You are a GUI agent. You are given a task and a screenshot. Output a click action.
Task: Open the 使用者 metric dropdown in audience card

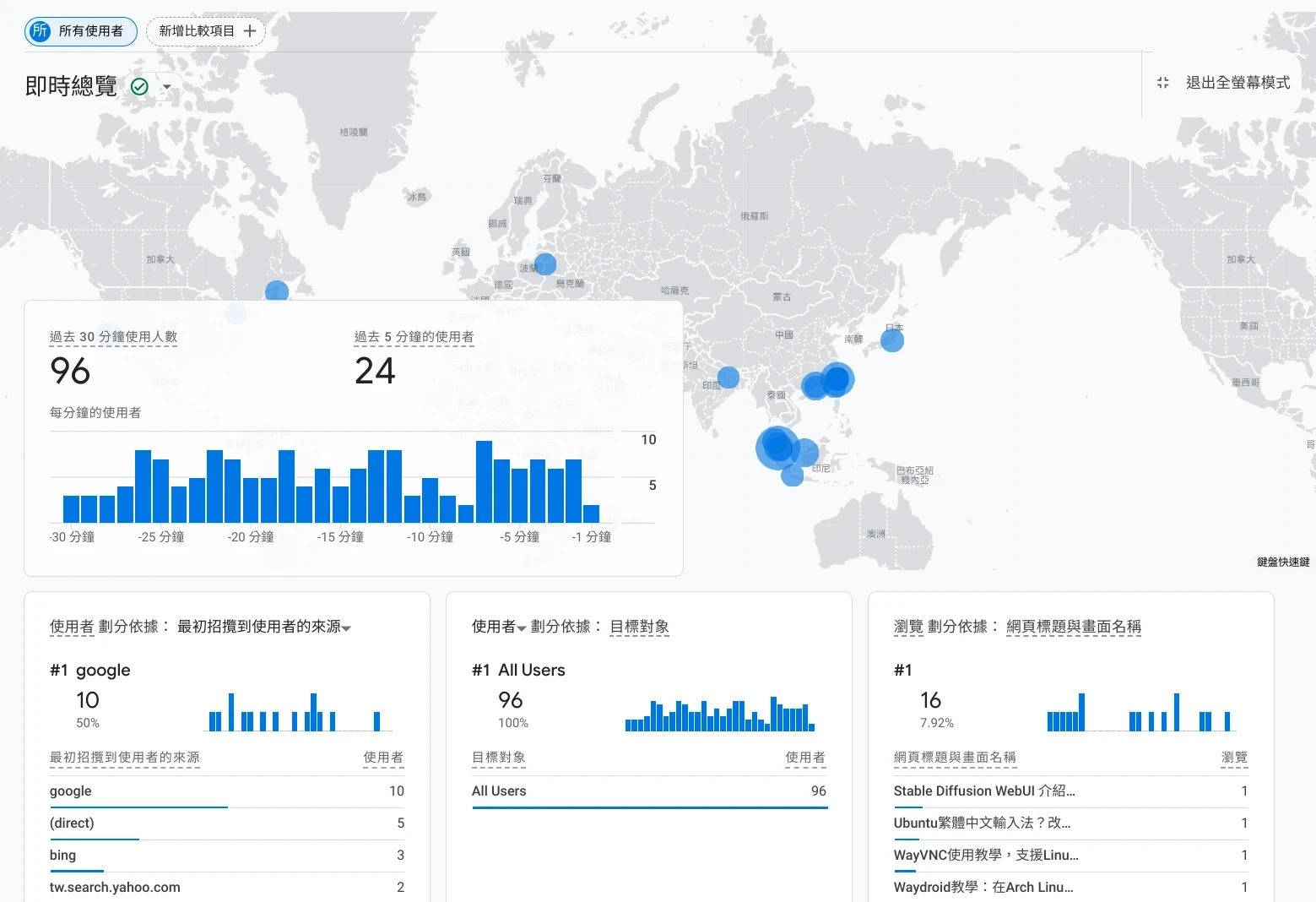point(521,628)
